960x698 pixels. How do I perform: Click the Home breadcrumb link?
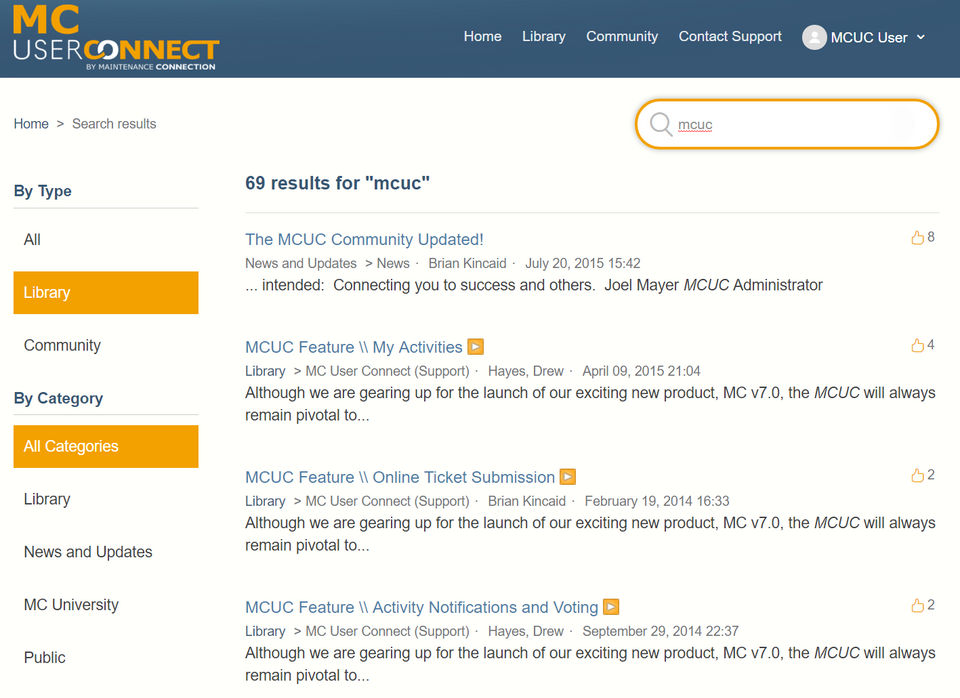pos(31,124)
